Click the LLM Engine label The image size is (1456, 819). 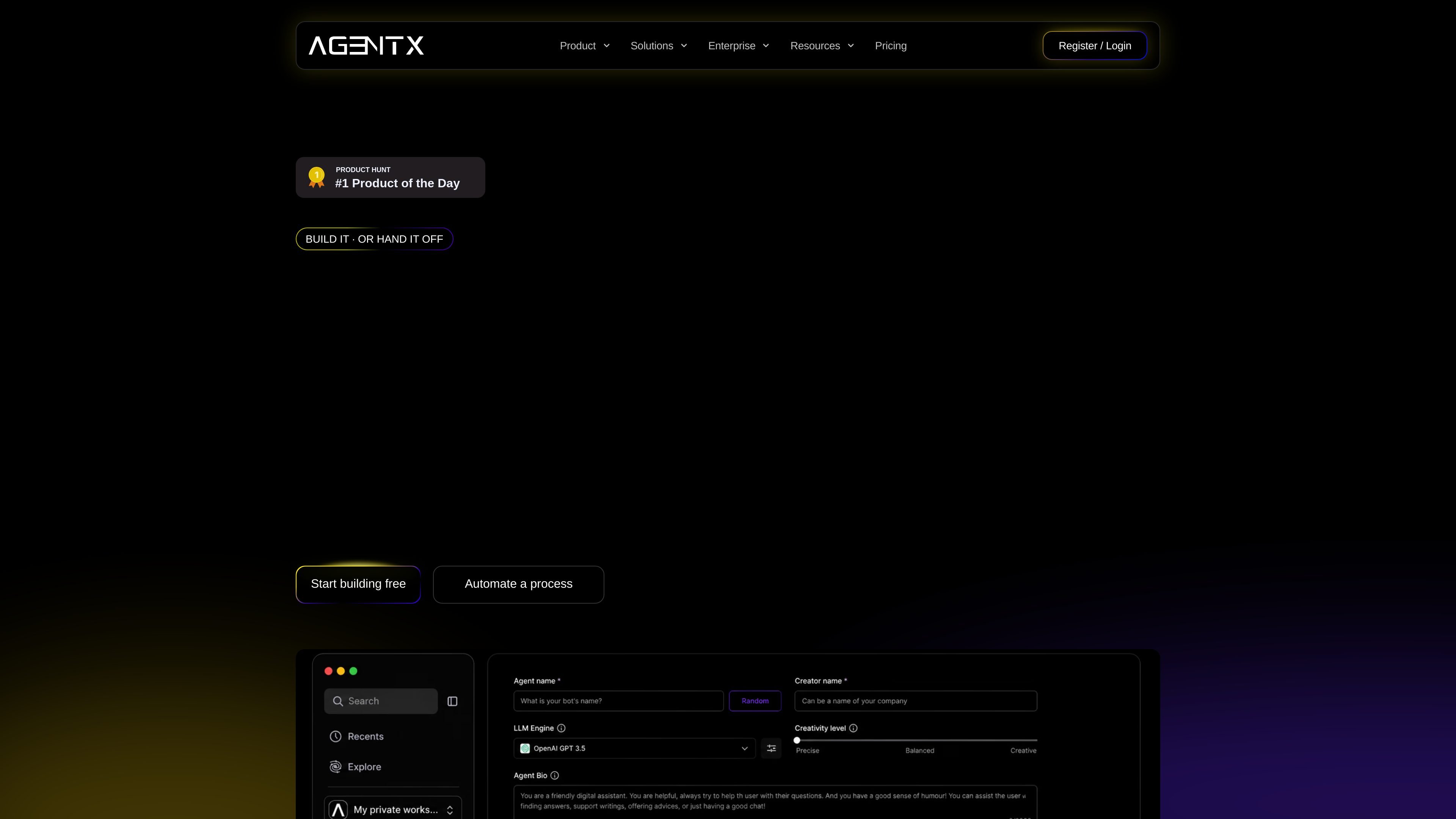pos(533,728)
